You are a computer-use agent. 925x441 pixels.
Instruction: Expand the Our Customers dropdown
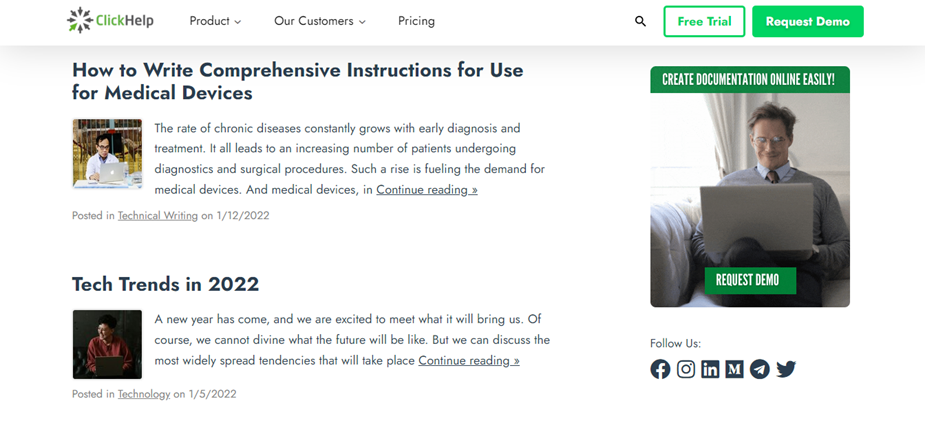tap(320, 21)
